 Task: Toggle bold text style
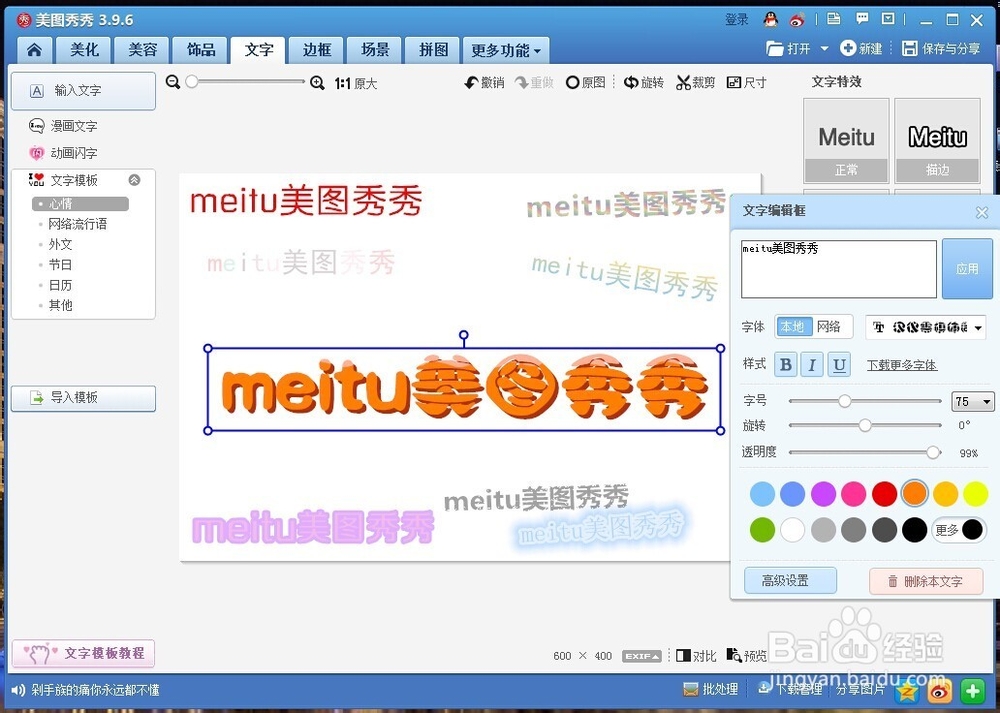point(785,365)
